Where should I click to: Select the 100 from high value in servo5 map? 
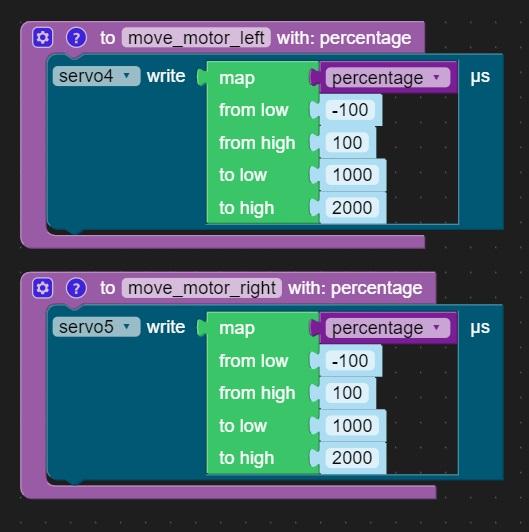tap(347, 393)
